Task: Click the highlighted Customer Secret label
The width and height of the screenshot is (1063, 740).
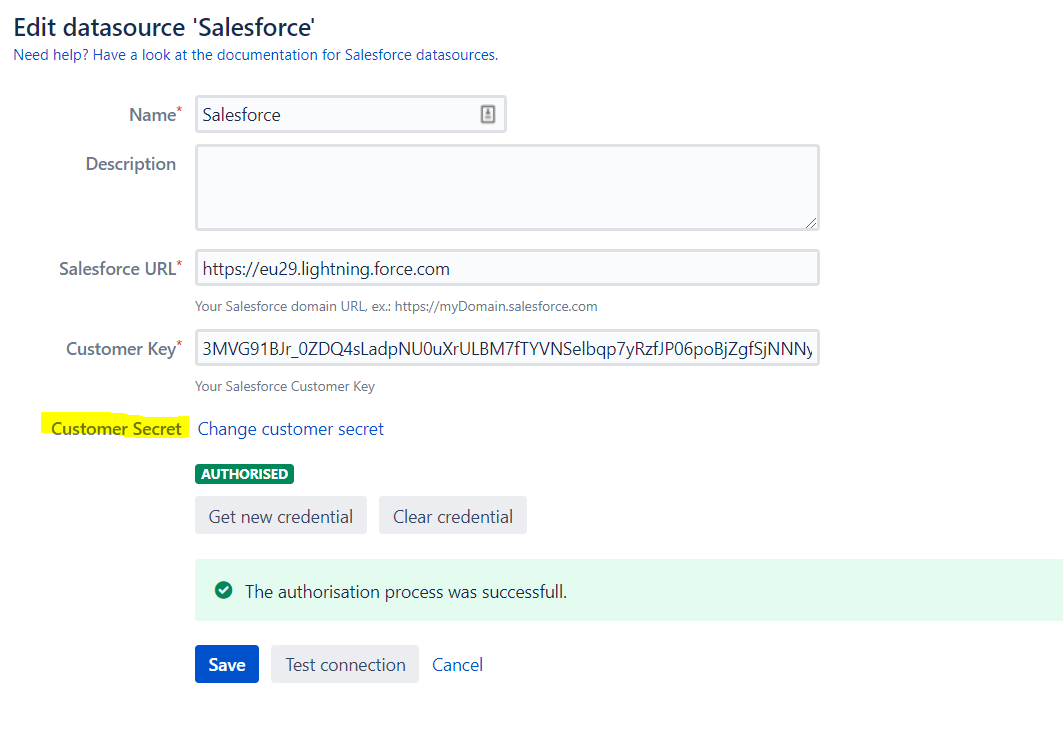Action: (x=116, y=429)
